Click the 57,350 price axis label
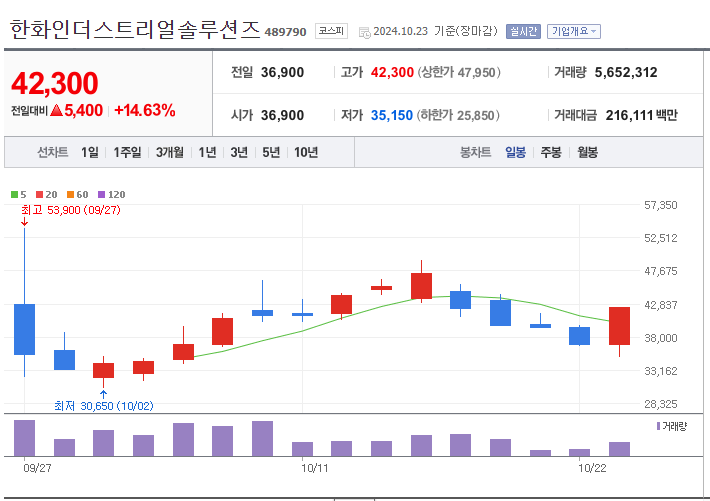This screenshot has width=710, height=501. [661, 205]
